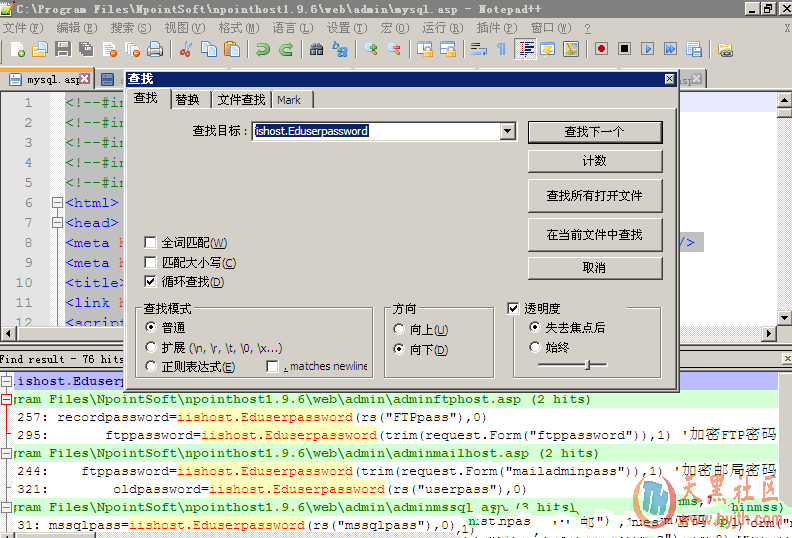The height and width of the screenshot is (538, 792).
Task: Click the 透明度 transparency slider
Action: point(587,366)
